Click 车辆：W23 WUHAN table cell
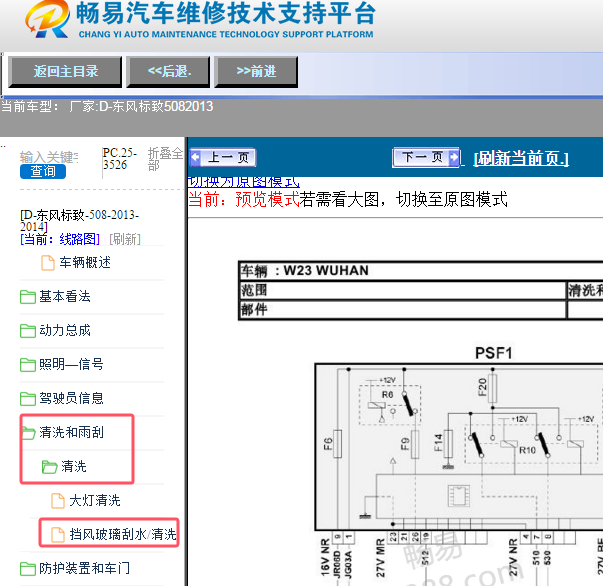This screenshot has width=603, height=586. click(x=421, y=271)
